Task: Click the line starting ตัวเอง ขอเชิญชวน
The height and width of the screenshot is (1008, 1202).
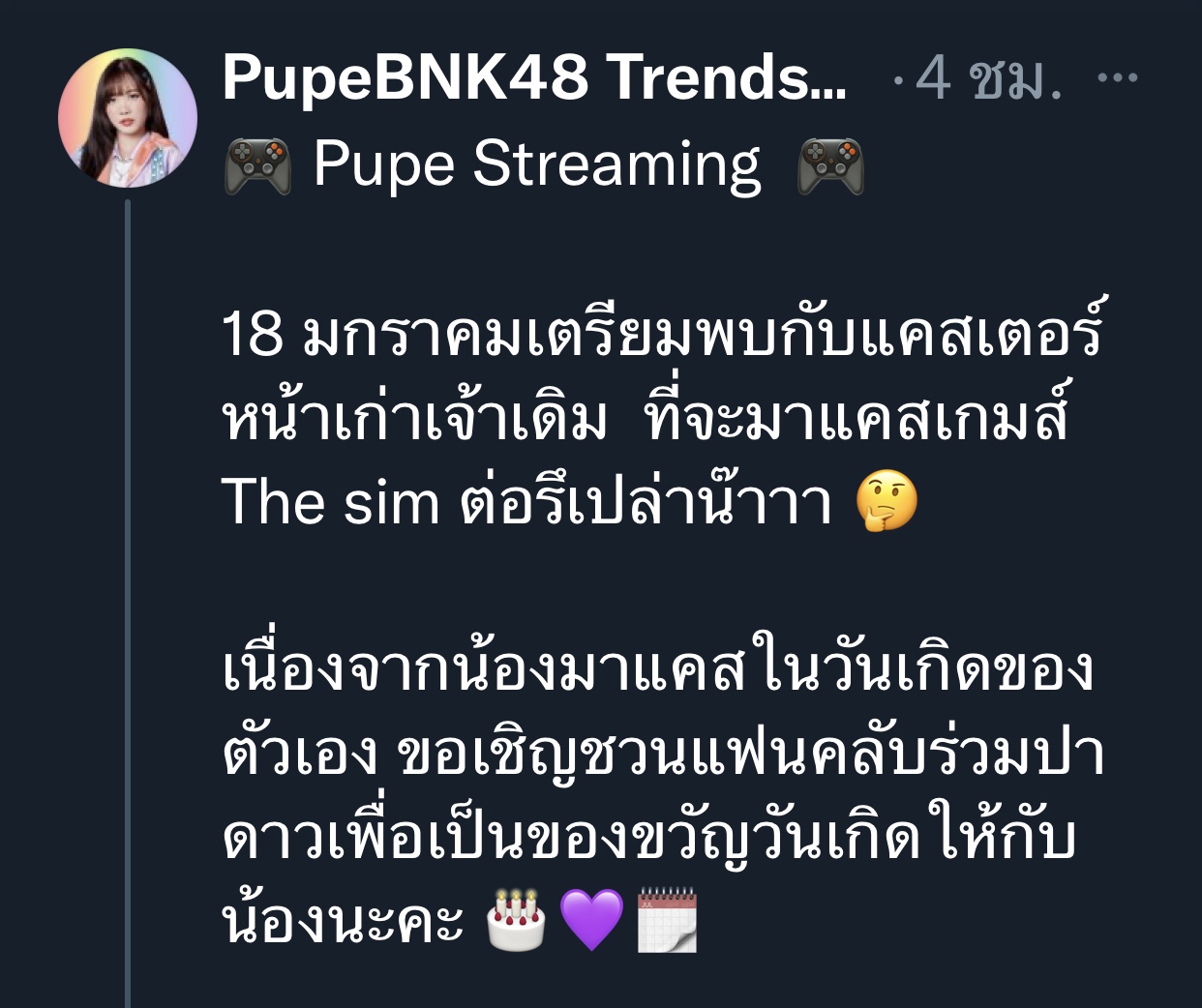Action: point(664,755)
